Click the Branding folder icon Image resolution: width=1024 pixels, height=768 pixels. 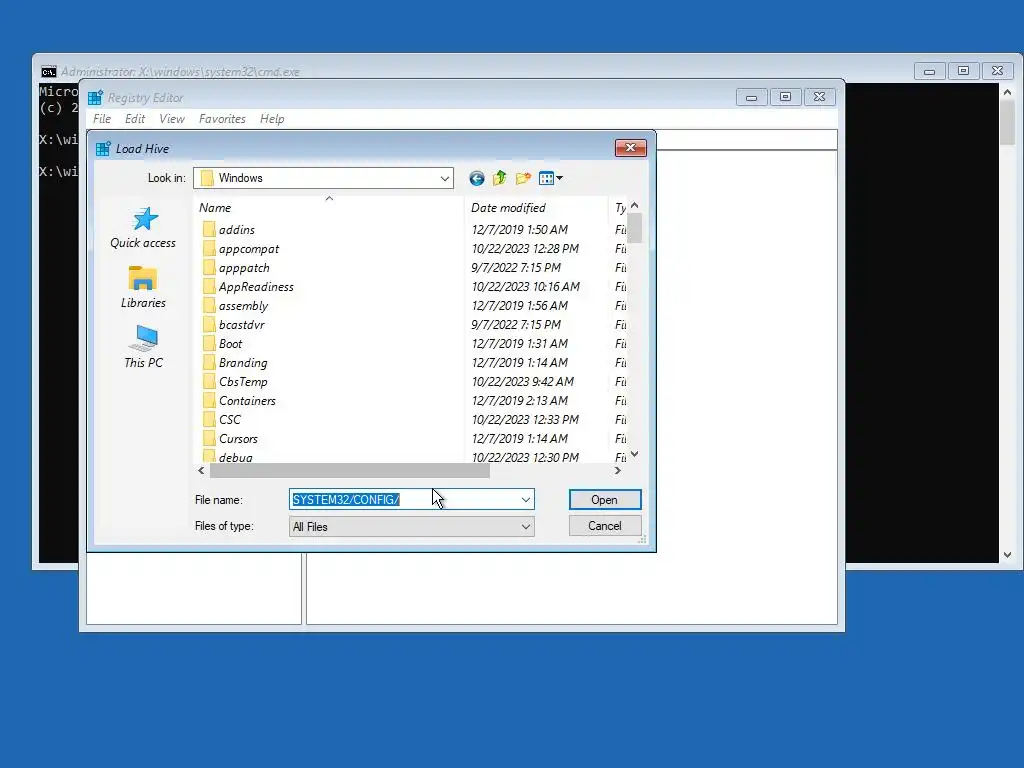pos(209,362)
